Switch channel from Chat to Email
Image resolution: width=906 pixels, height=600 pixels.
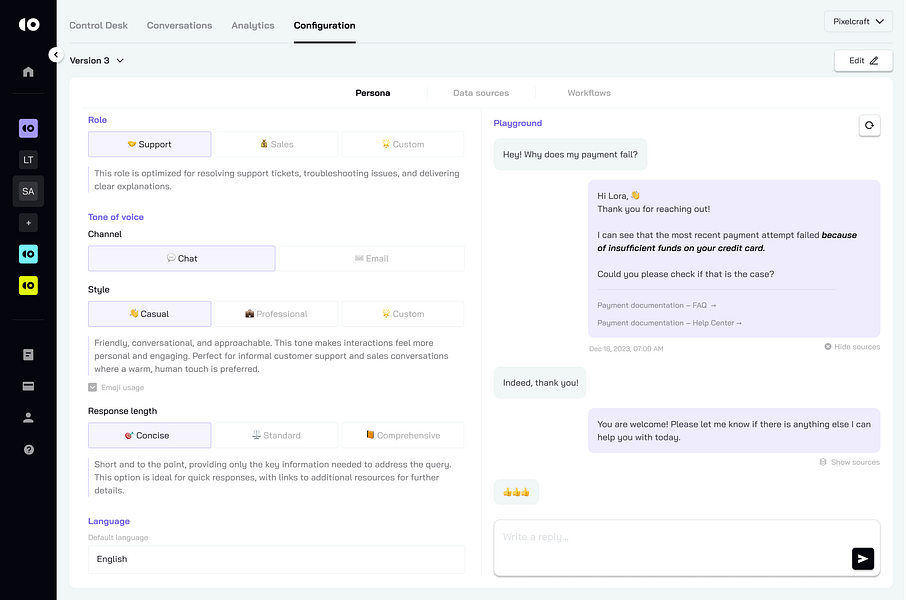(371, 258)
